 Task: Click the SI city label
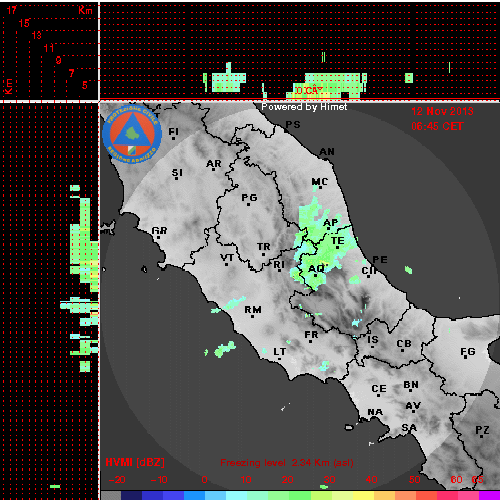pos(177,173)
